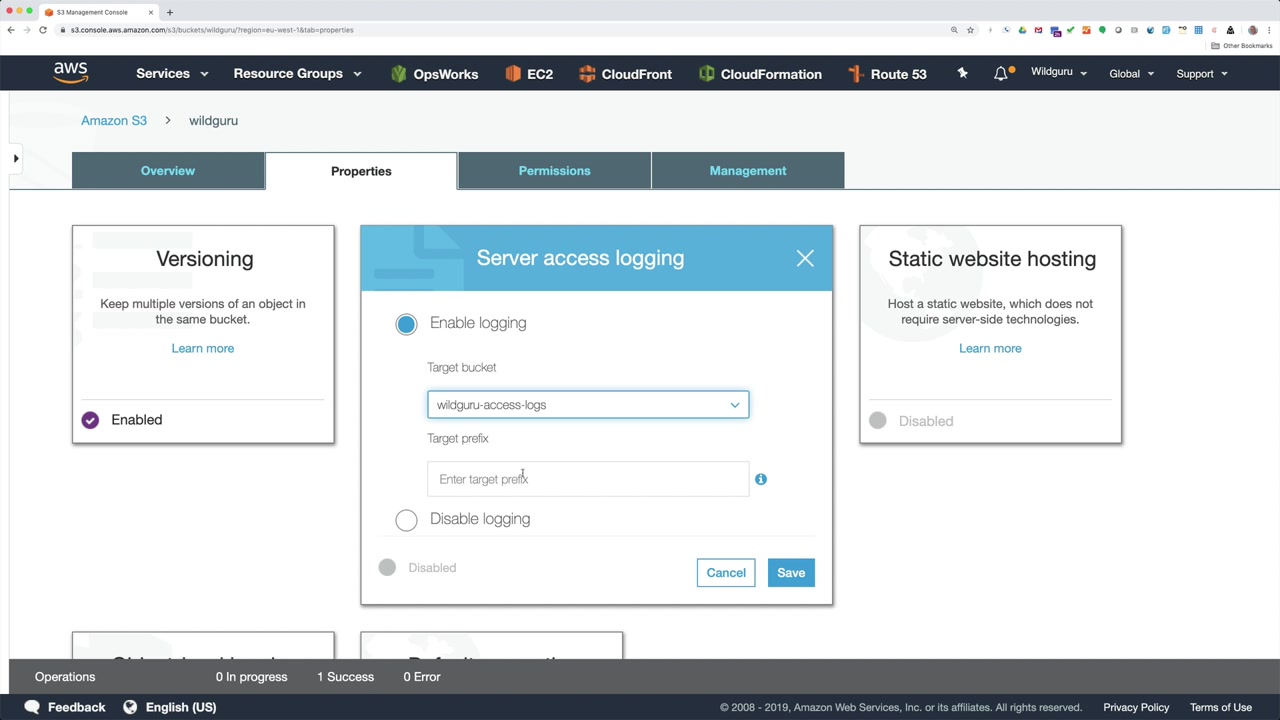
Task: Click Learn more under Versioning
Action: coord(203,348)
